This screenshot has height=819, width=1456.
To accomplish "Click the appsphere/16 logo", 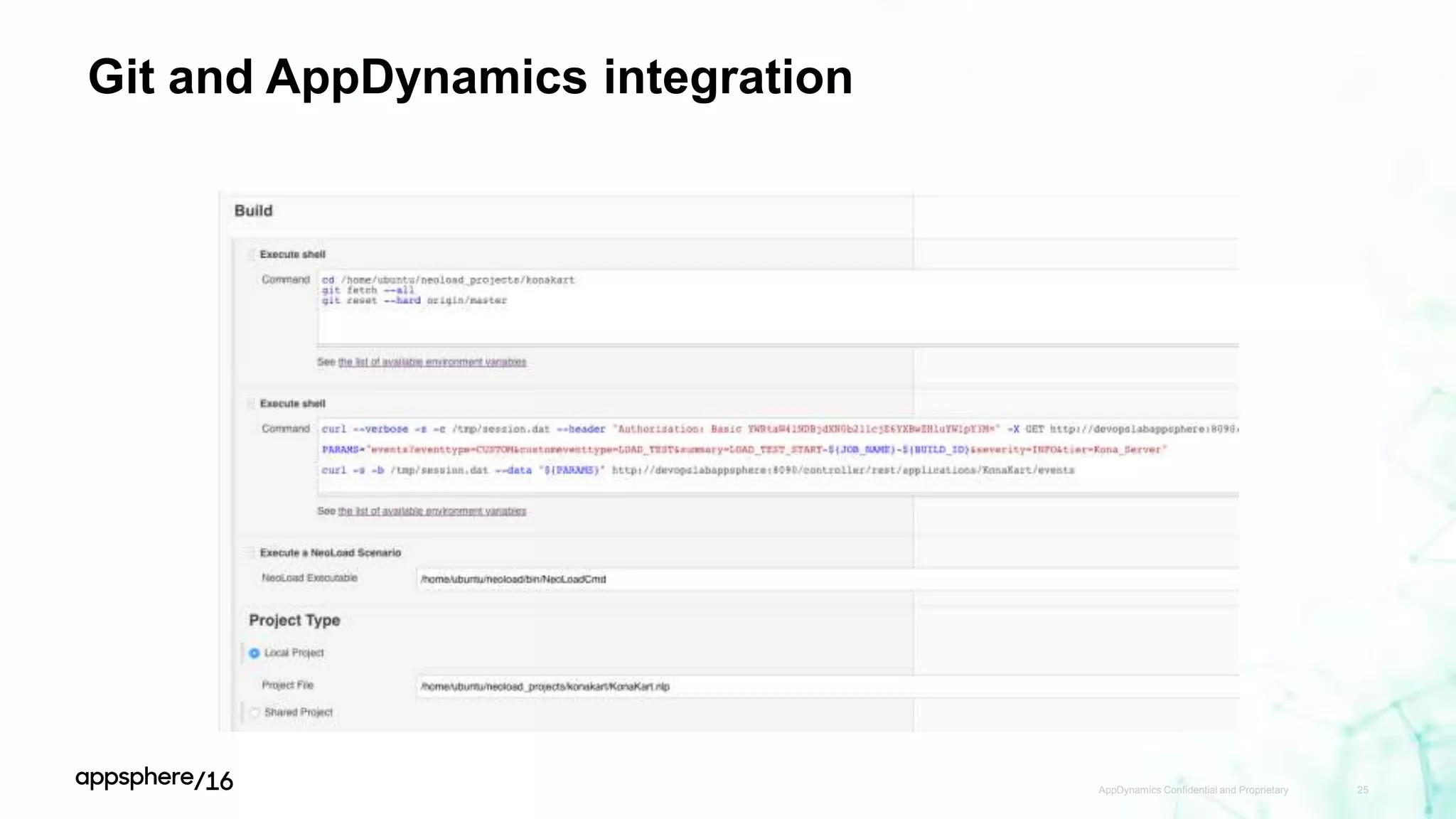I will click(154, 779).
